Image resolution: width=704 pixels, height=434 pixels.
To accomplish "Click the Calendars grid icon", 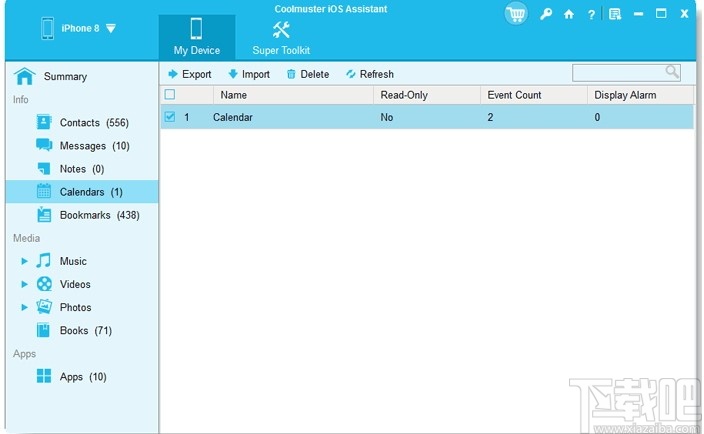I will tap(44, 191).
